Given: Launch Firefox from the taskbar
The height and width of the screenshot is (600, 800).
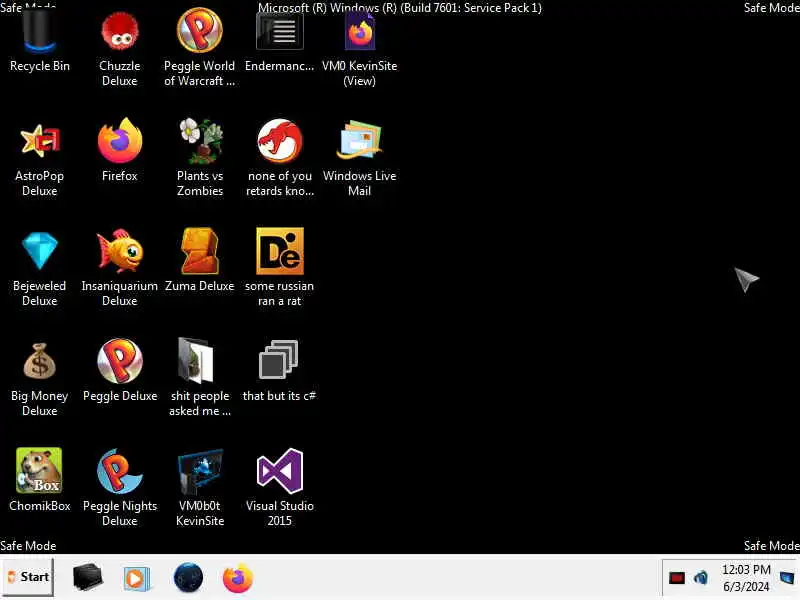Looking at the screenshot, I should [x=238, y=578].
